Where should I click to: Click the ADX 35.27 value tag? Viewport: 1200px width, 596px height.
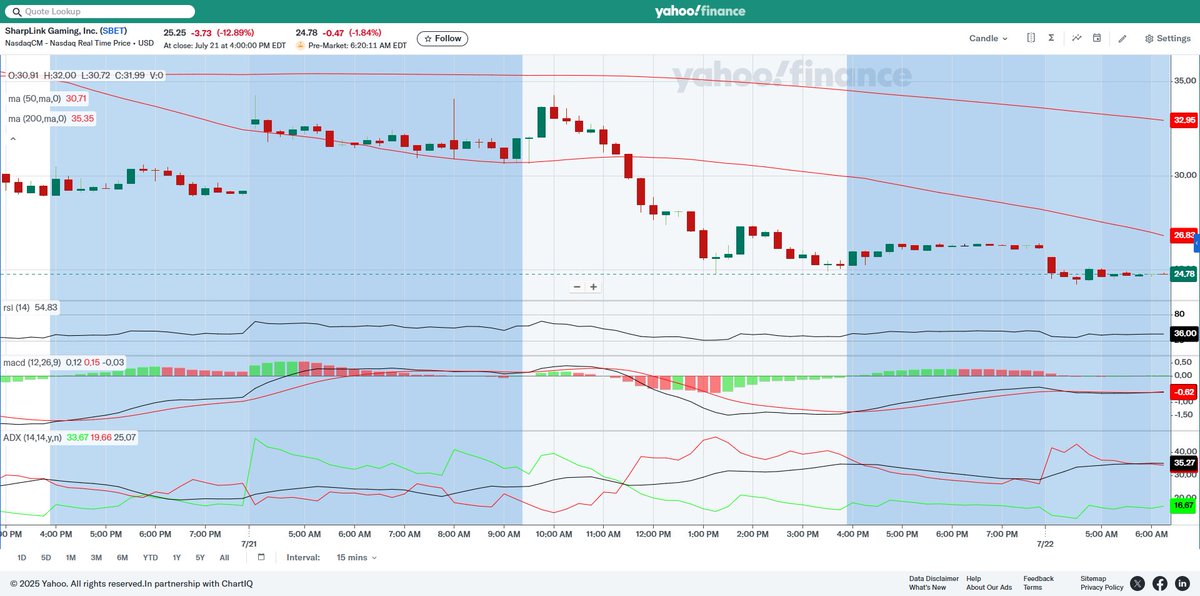pyautogui.click(x=1184, y=463)
